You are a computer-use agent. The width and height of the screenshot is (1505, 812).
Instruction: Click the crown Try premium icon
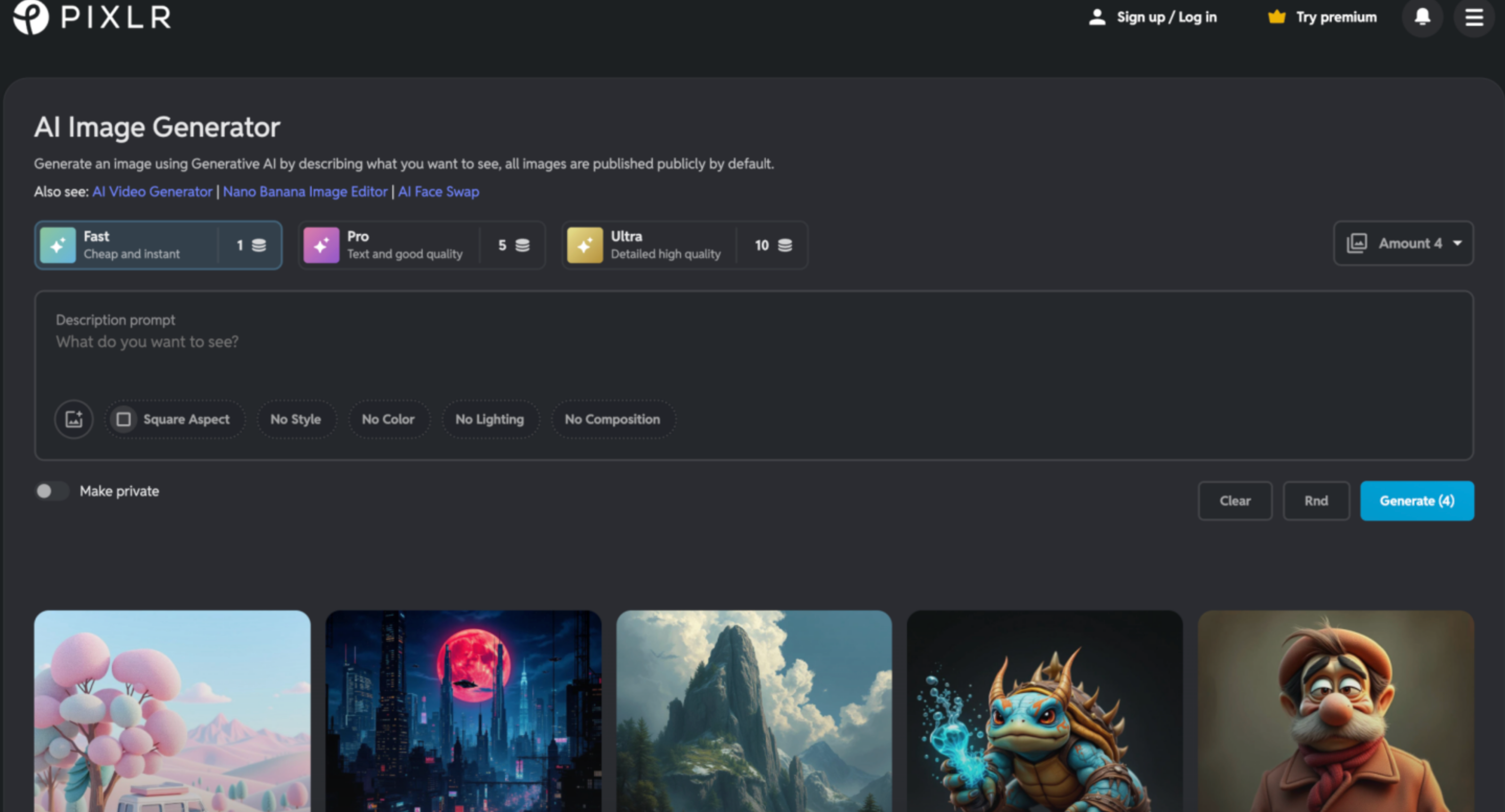click(1276, 17)
